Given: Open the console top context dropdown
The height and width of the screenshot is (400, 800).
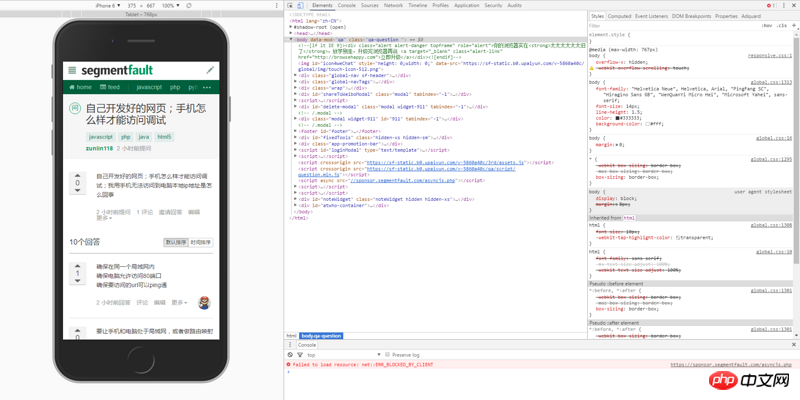Looking at the screenshot, I should (x=344, y=355).
